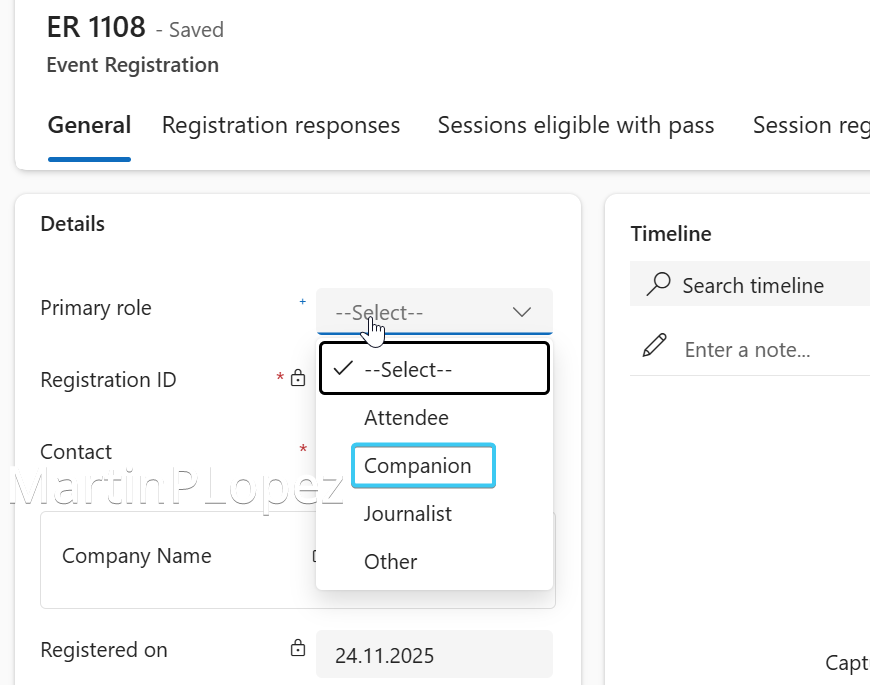Click the partially visible Session tab
Viewport: 870px width, 685px height.
[810, 126]
